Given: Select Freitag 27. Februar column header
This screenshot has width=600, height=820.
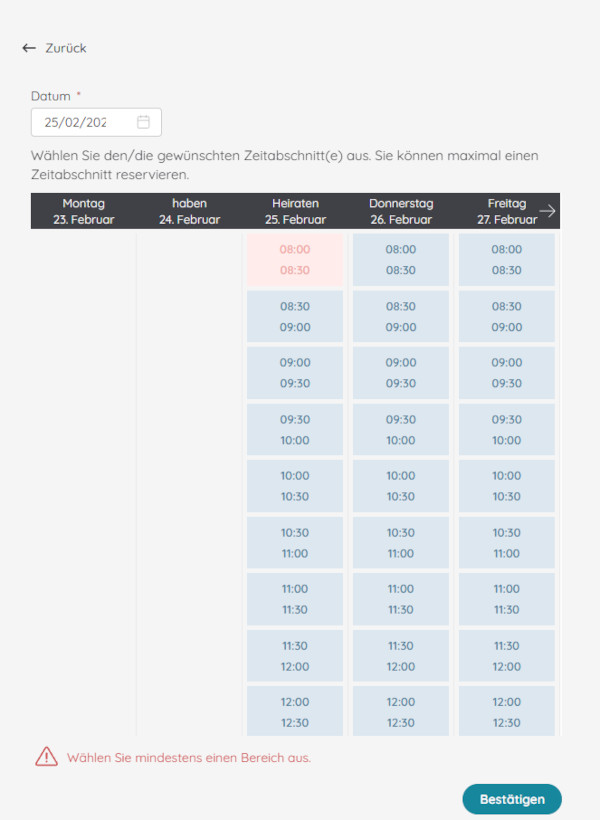Looking at the screenshot, I should tap(507, 211).
